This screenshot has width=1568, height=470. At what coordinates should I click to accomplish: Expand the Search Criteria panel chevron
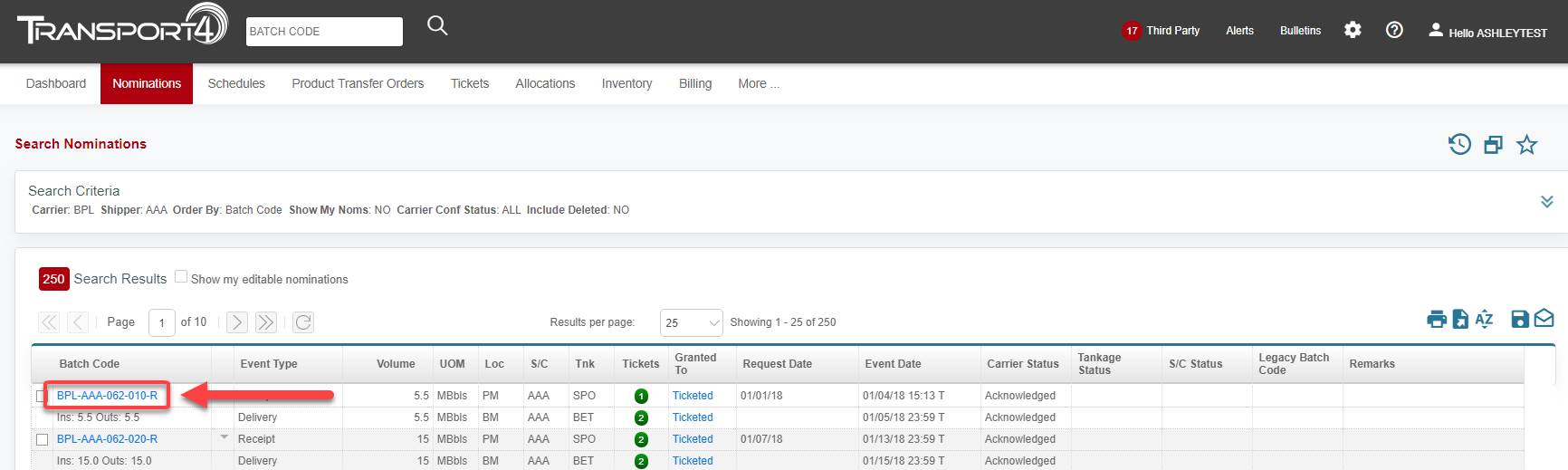click(1546, 201)
